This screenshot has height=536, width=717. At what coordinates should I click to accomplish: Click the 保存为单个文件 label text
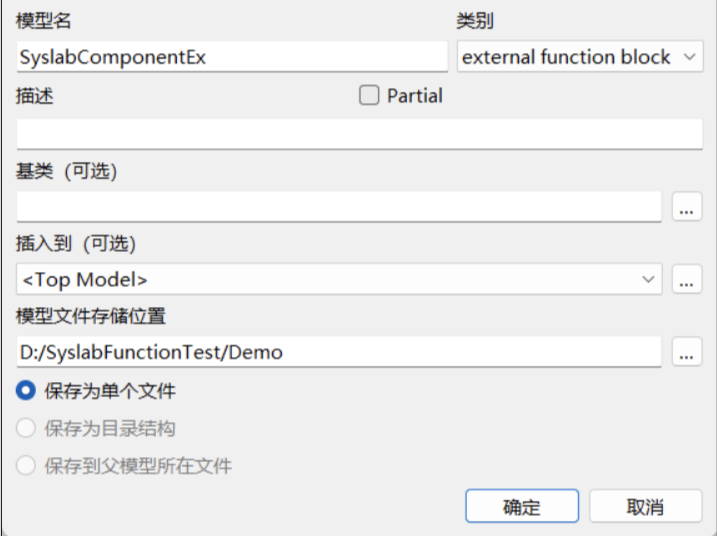pyautogui.click(x=110, y=390)
